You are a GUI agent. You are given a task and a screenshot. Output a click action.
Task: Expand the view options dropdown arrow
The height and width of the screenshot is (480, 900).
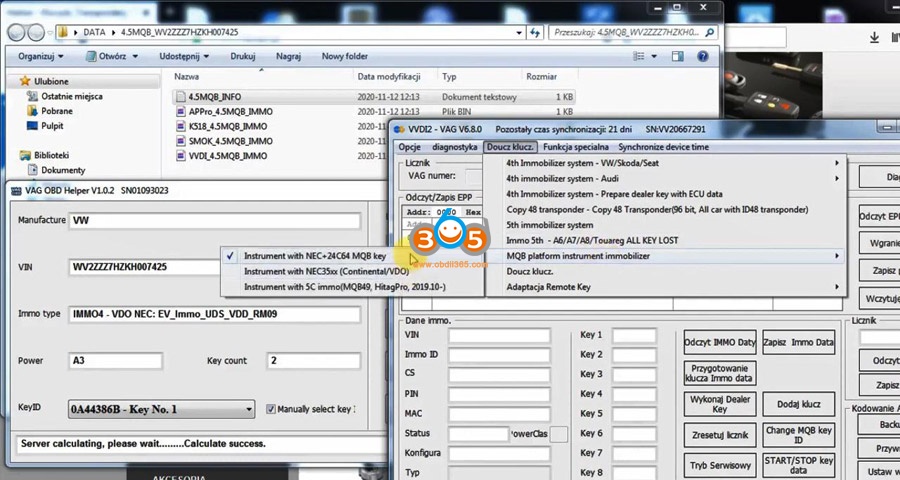click(654, 56)
